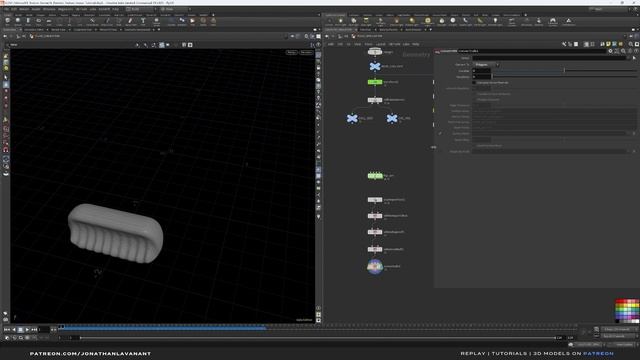Open the Persp viewport dropdown

[291, 53]
